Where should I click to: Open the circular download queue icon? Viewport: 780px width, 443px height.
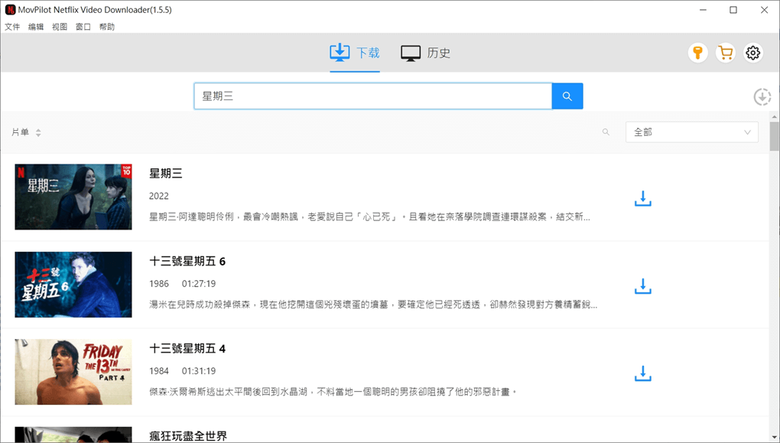[x=762, y=96]
